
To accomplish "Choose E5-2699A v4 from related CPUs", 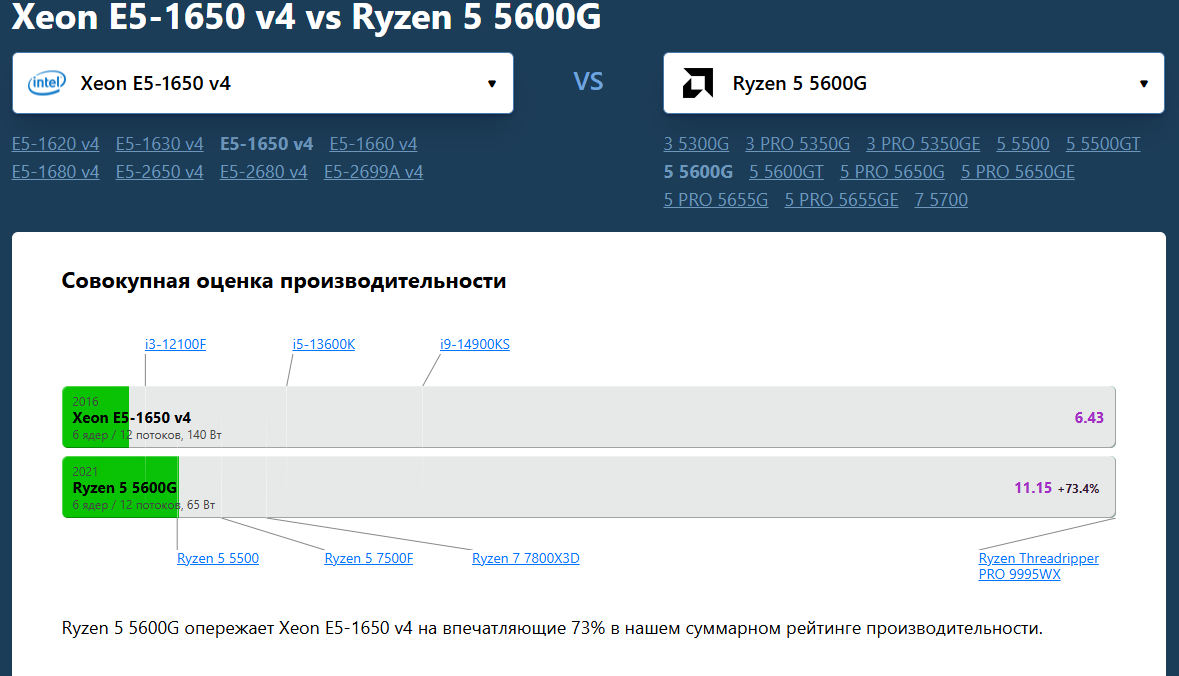I will (373, 172).
